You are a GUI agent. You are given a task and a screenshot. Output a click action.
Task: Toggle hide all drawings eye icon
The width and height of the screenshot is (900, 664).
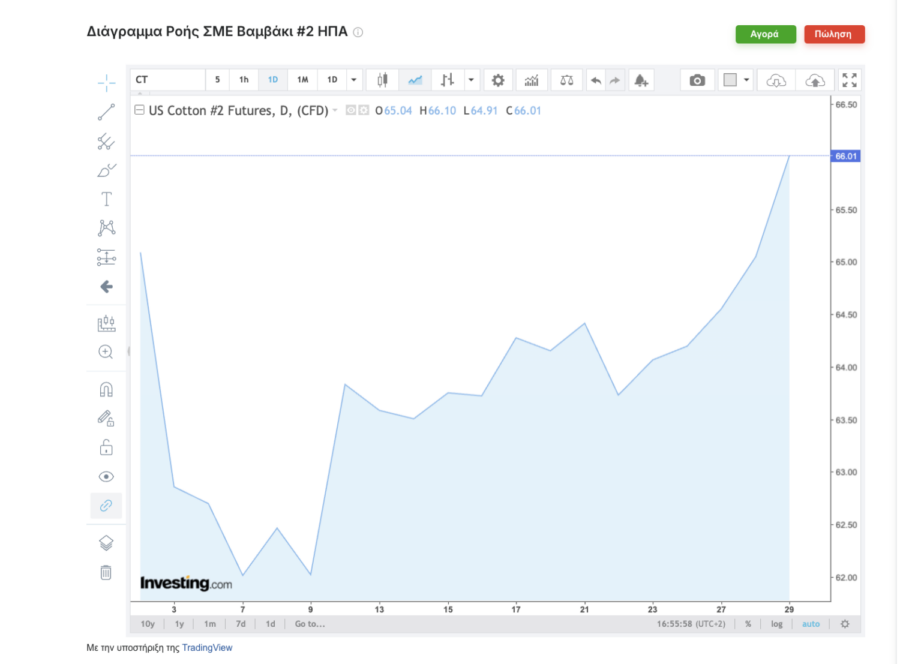click(x=106, y=477)
